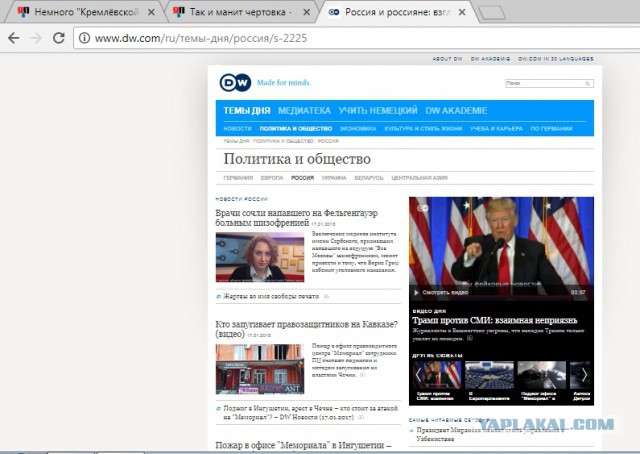Select ЕВРОПА section filter
The height and width of the screenshot is (454, 640).
(272, 178)
